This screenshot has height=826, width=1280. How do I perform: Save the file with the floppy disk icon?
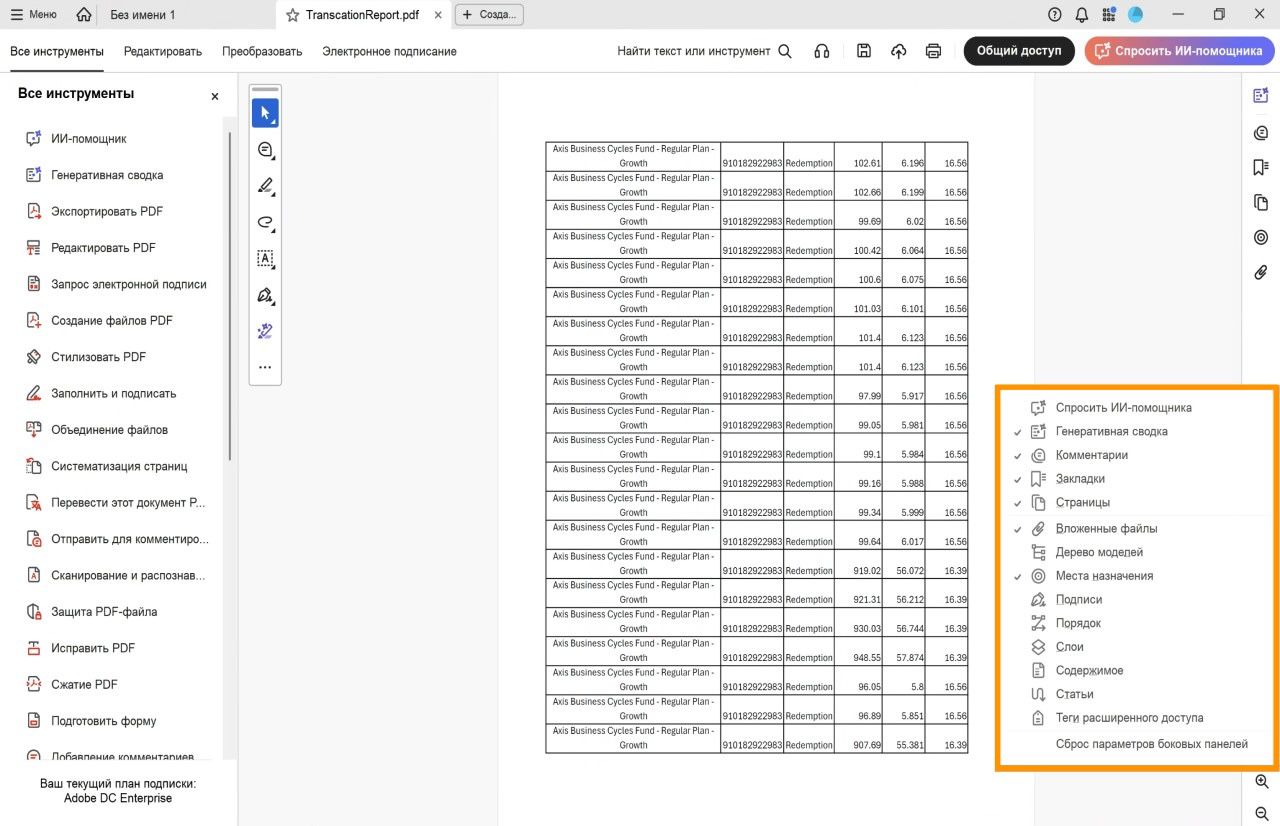[x=864, y=51]
